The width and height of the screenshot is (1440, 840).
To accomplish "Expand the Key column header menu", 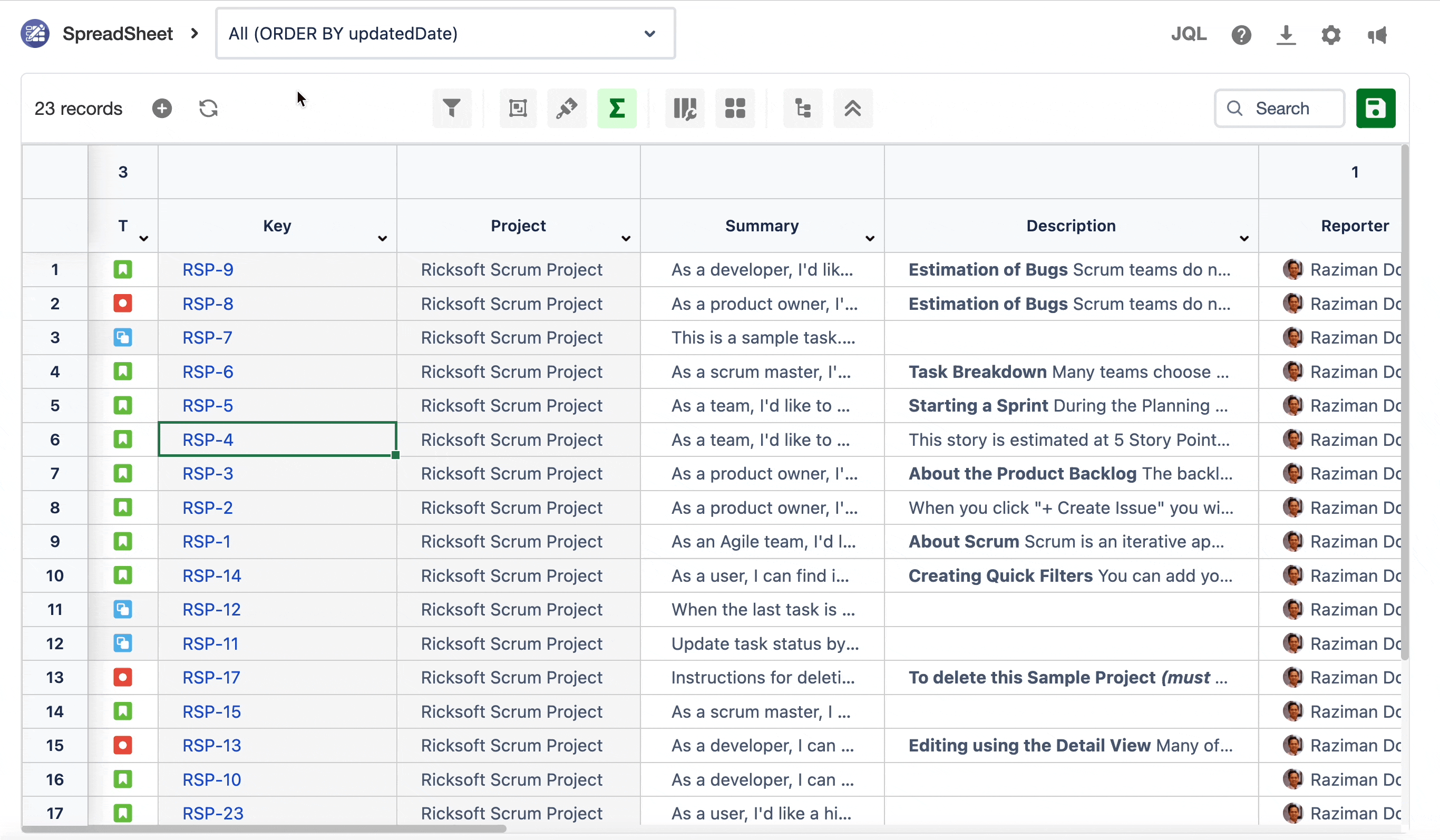I will click(382, 238).
